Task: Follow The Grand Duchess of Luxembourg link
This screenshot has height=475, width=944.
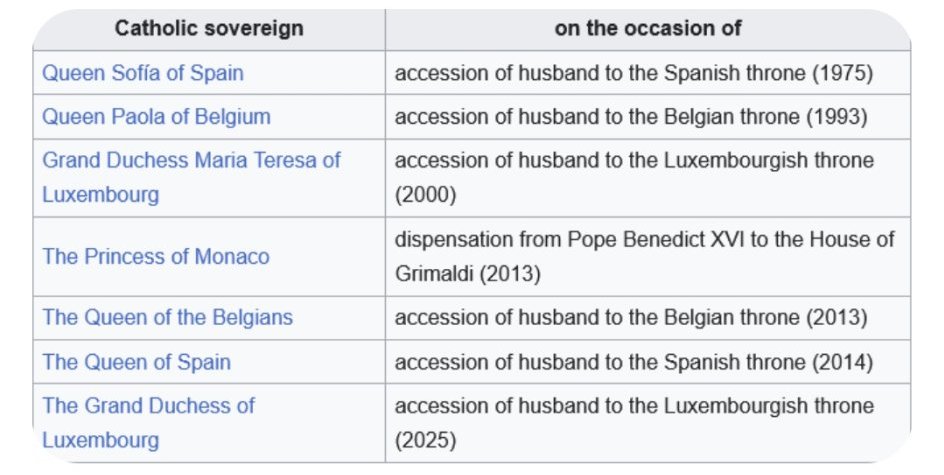Action: pos(148,406)
